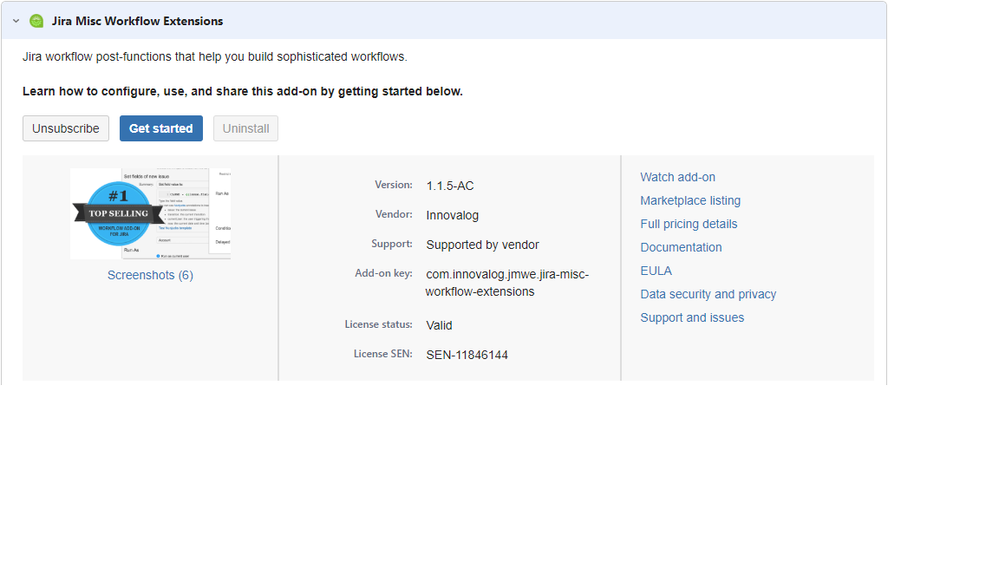Open the #1 Top Selling screenshot thumbnail
The width and height of the screenshot is (999, 562).
point(150,213)
